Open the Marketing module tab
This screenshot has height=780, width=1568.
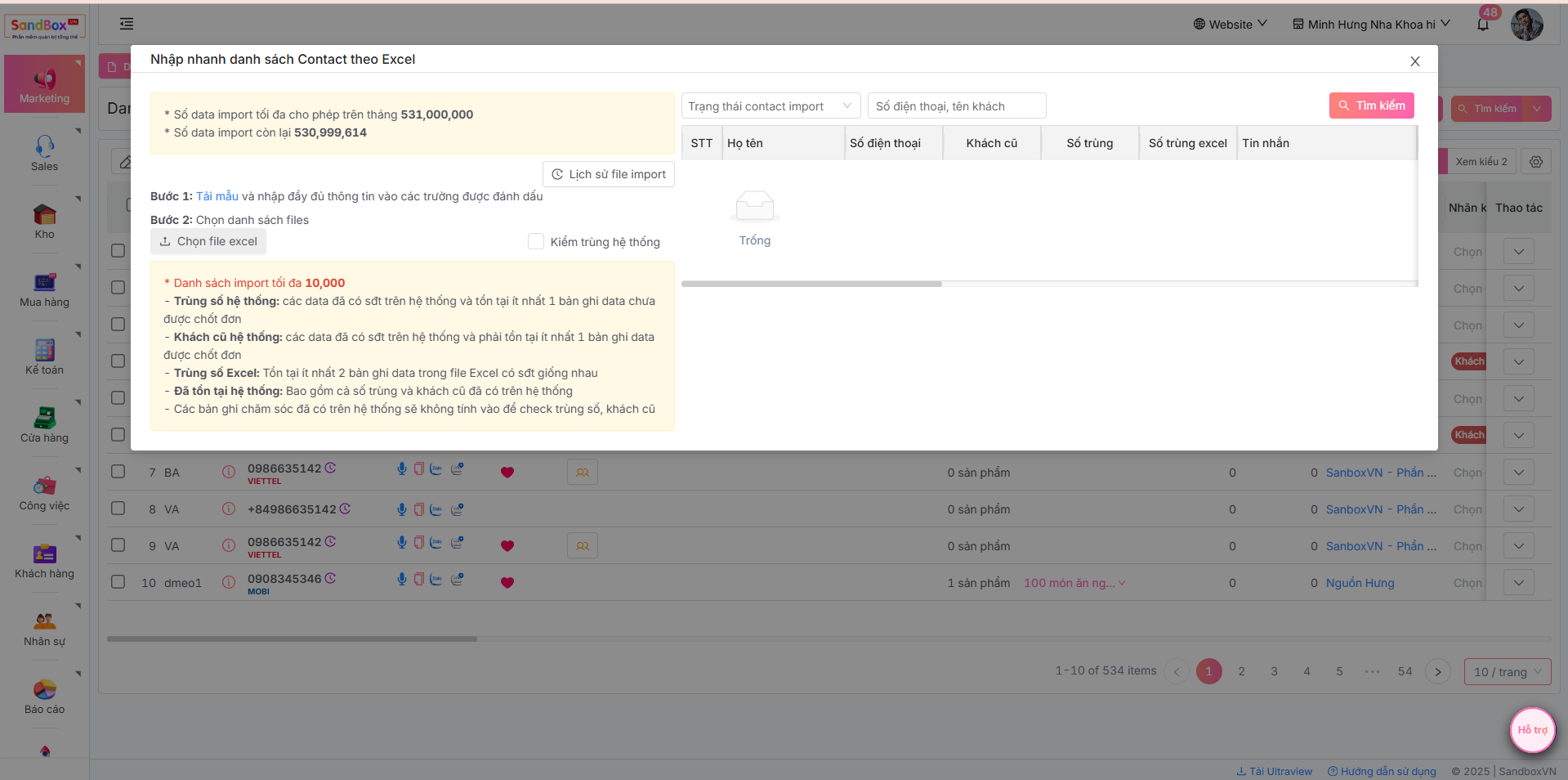click(x=44, y=85)
